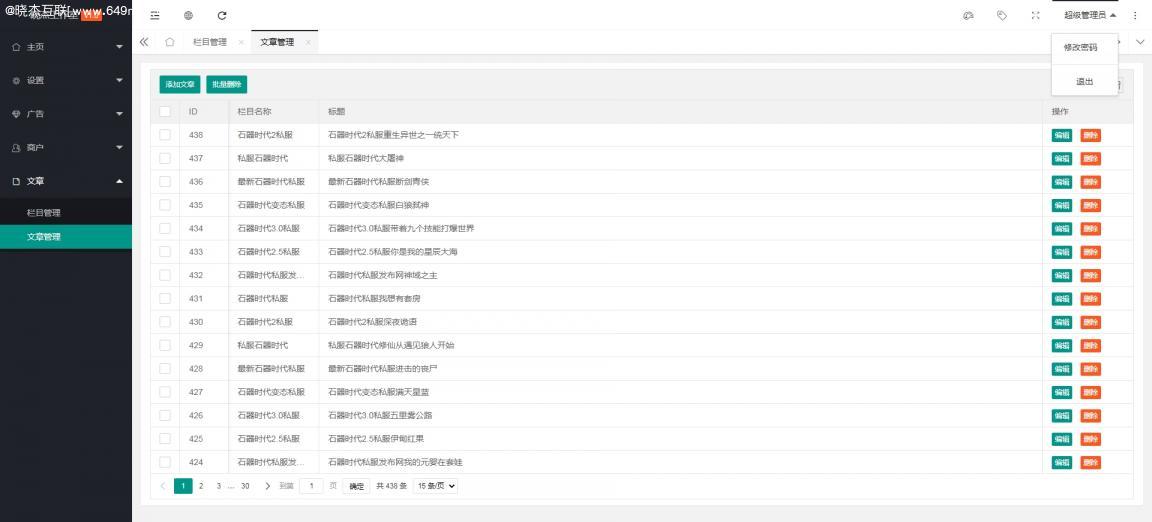The height and width of the screenshot is (522, 1152).
Task: Click title 石器时代2私服重生异世之一统天下
Action: point(393,135)
